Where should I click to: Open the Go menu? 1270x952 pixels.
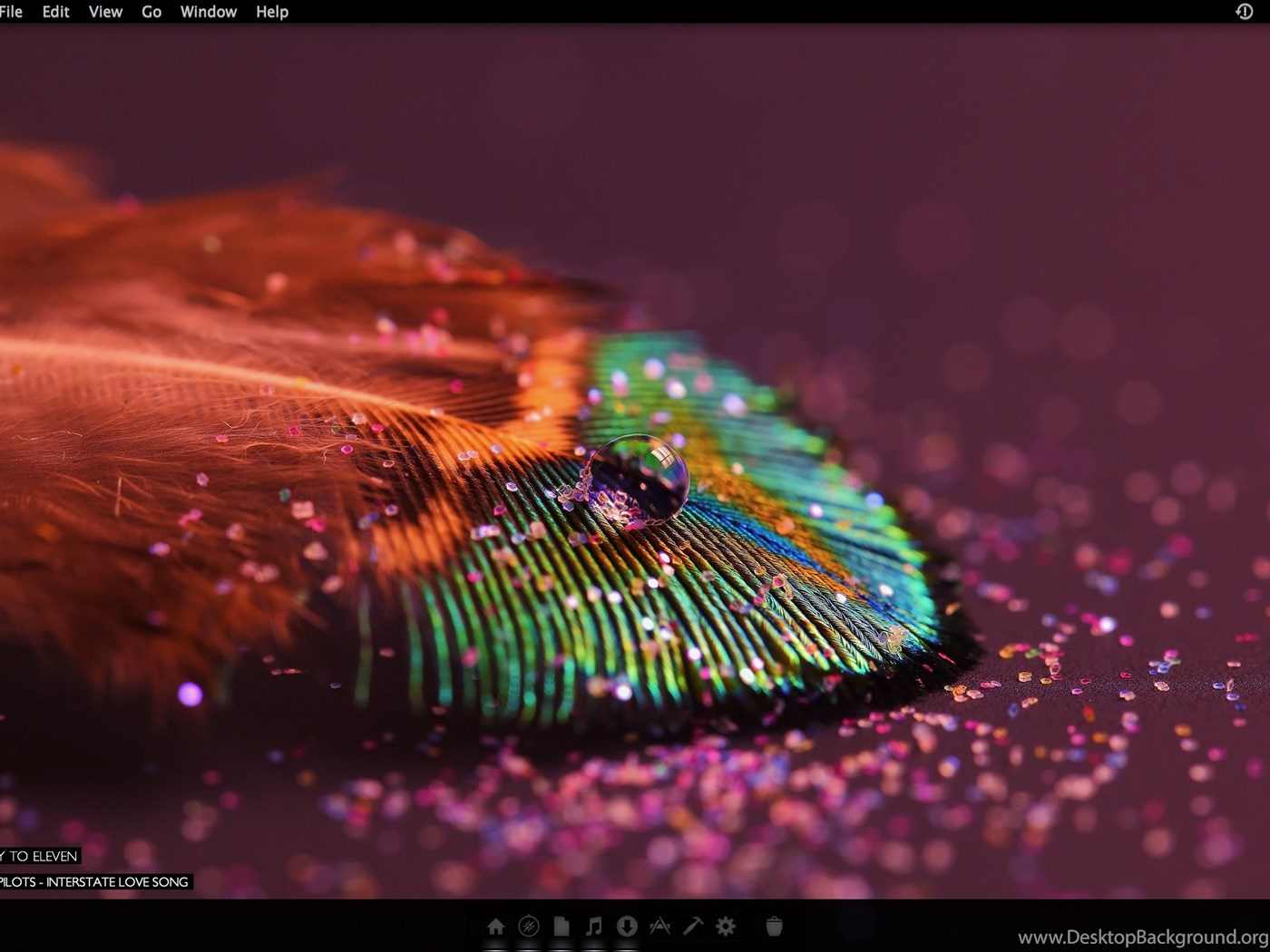coord(151,12)
